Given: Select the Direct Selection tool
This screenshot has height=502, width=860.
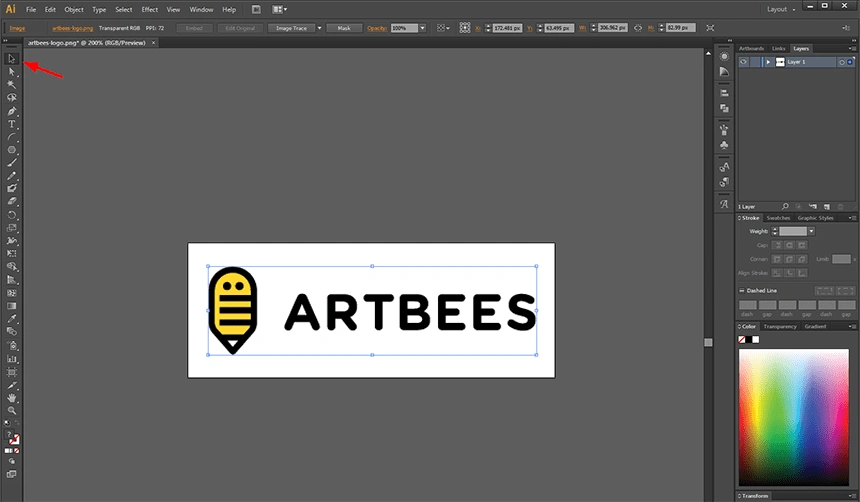Looking at the screenshot, I should (12, 72).
